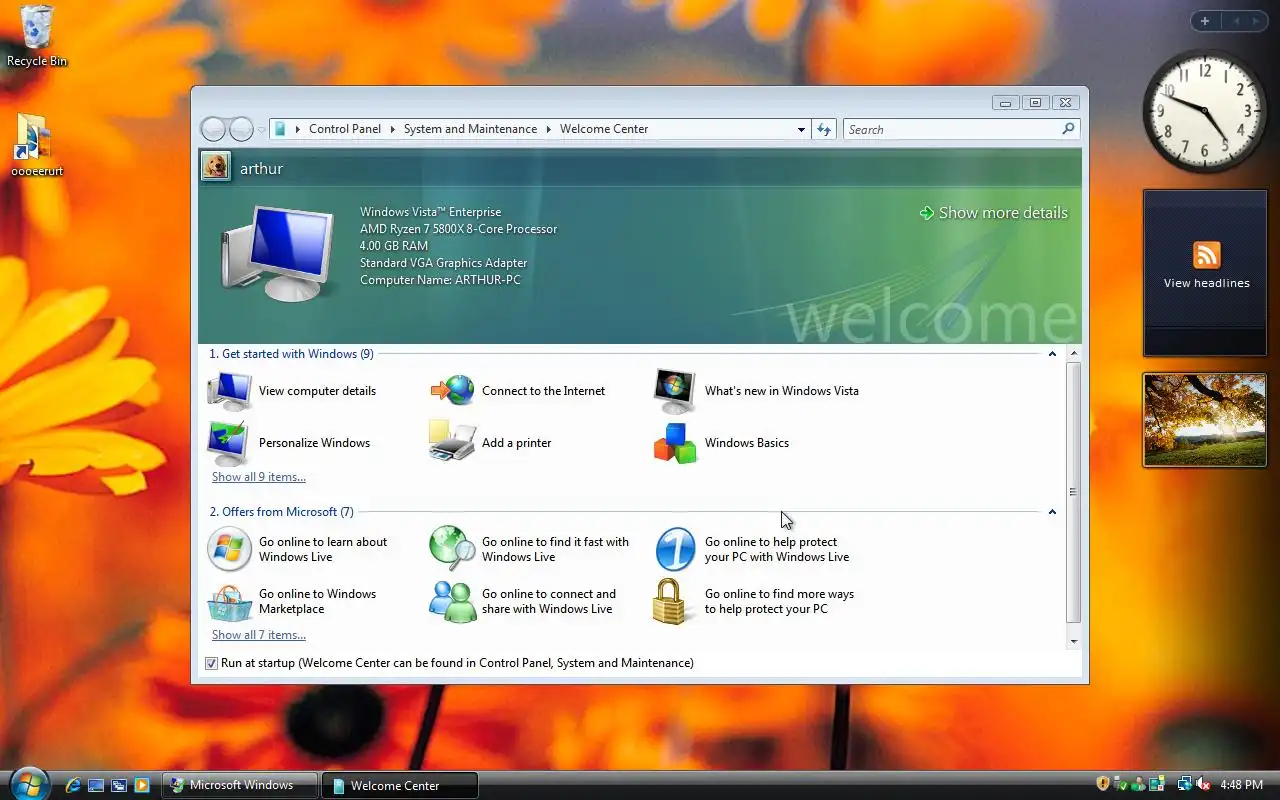Viewport: 1280px width, 800px height.
Task: Click Safely Remove Hardware tray icon
Action: click(x=1121, y=785)
